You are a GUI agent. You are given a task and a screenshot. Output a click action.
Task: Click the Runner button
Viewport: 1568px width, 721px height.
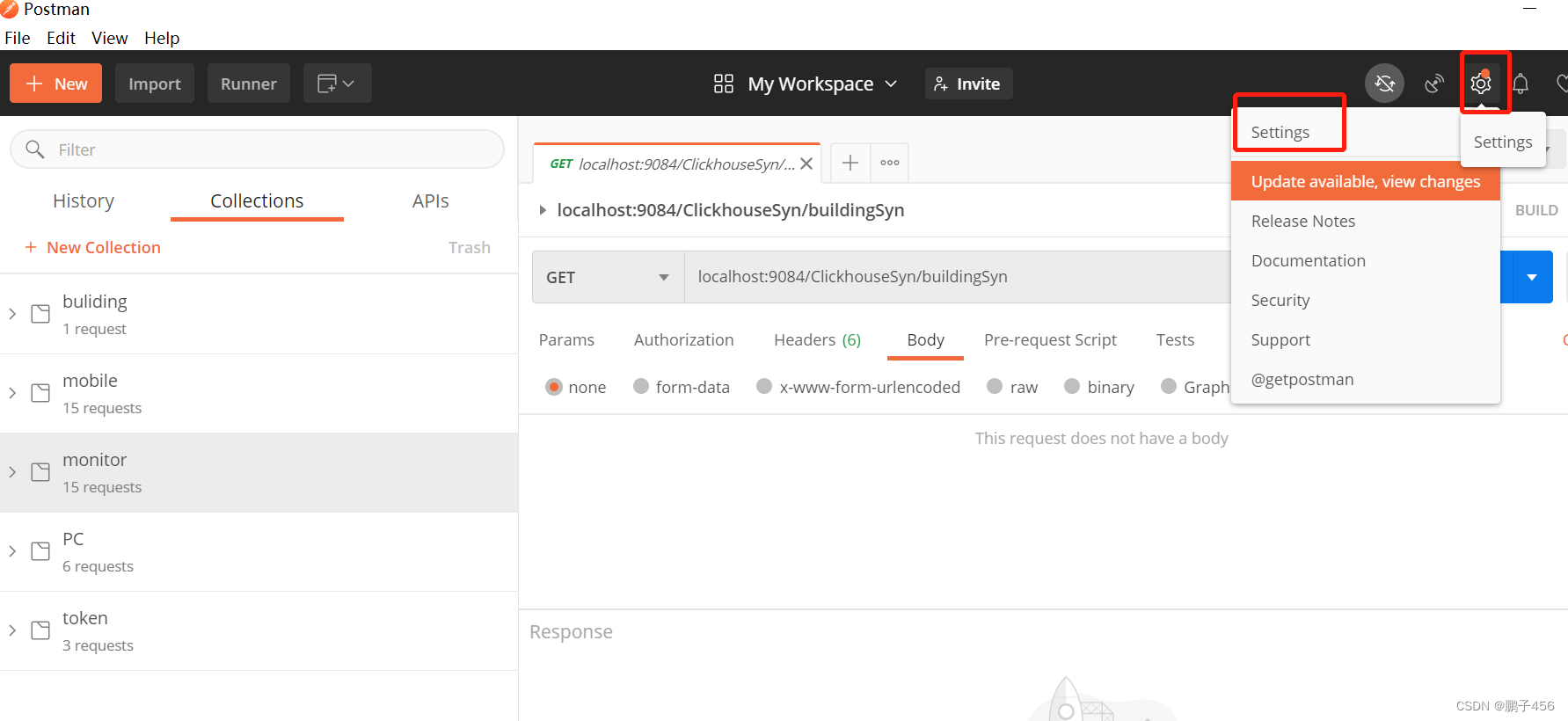coord(249,84)
